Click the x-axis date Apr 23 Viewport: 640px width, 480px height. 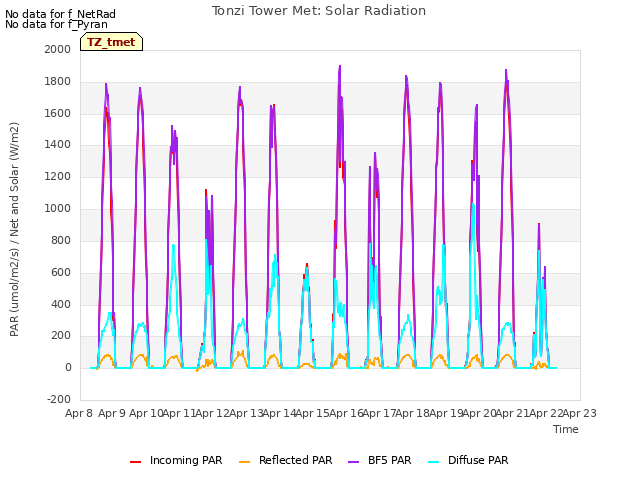[x=580, y=413]
